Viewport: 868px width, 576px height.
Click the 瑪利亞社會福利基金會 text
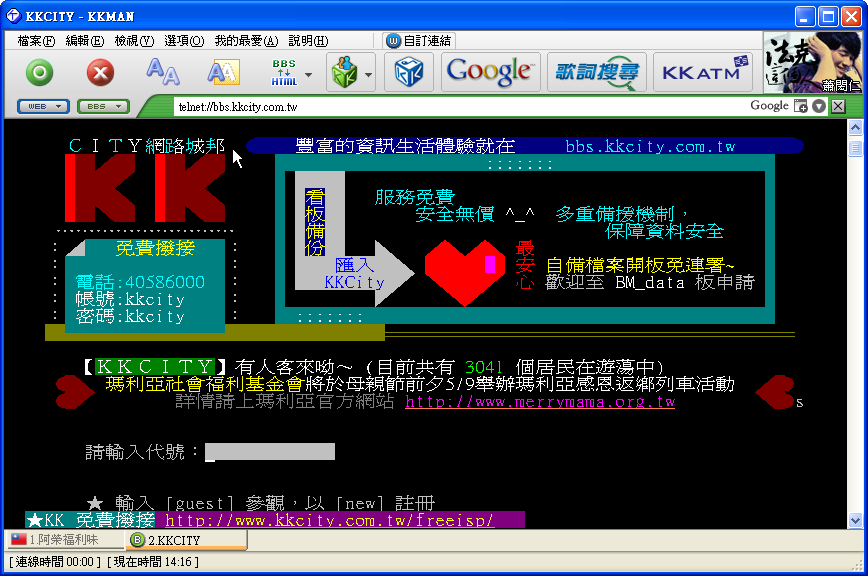[204, 384]
